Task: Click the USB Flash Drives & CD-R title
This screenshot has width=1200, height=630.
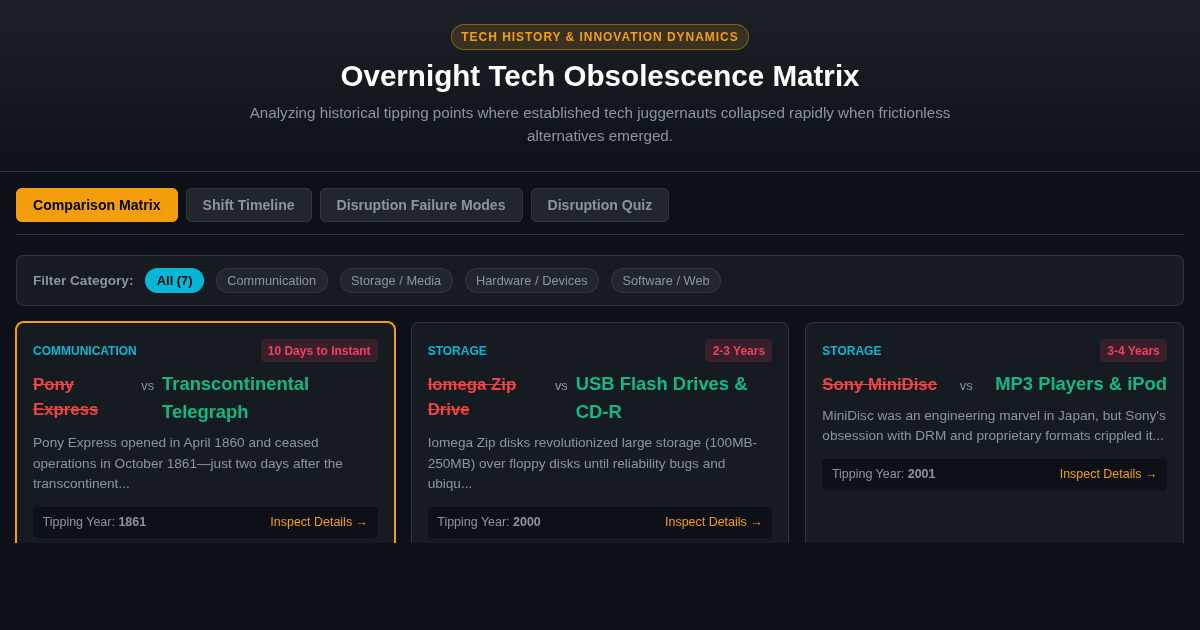Action: tap(662, 398)
